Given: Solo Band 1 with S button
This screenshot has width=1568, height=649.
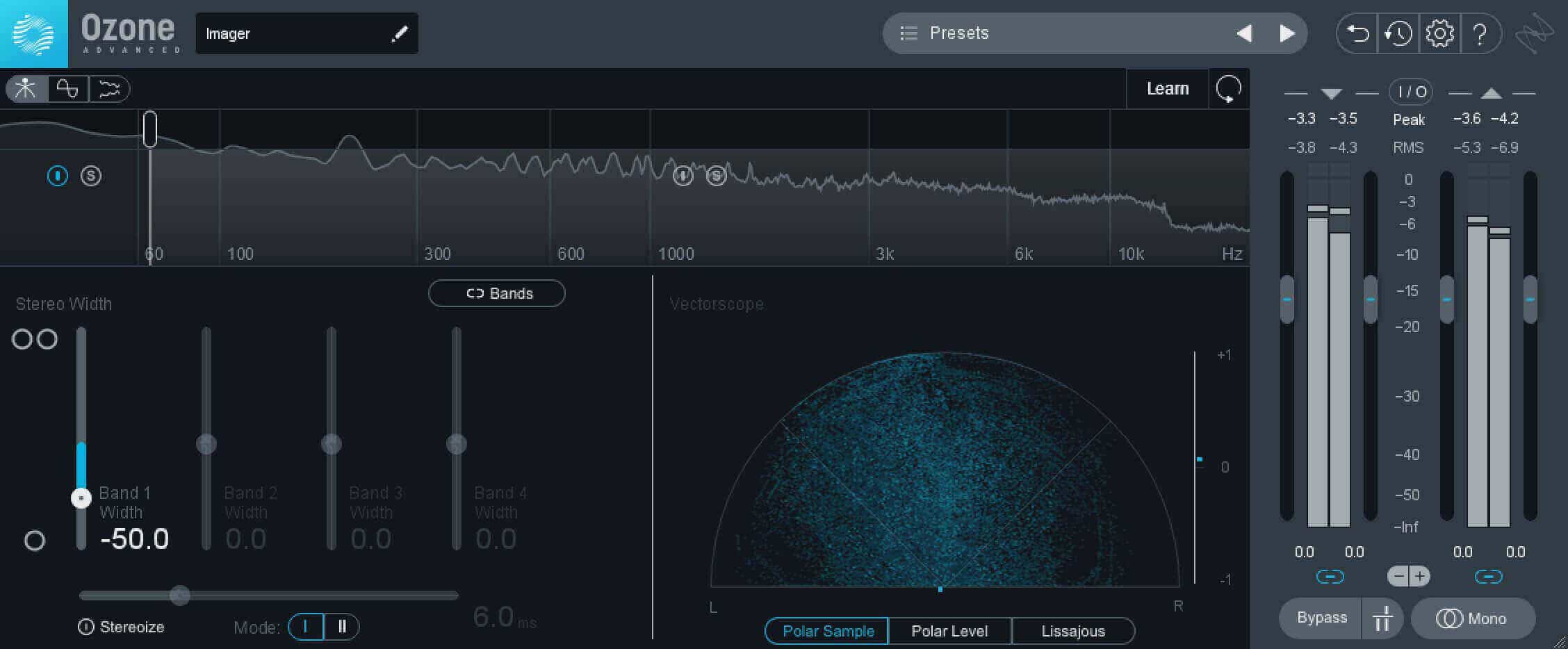Looking at the screenshot, I should (91, 176).
